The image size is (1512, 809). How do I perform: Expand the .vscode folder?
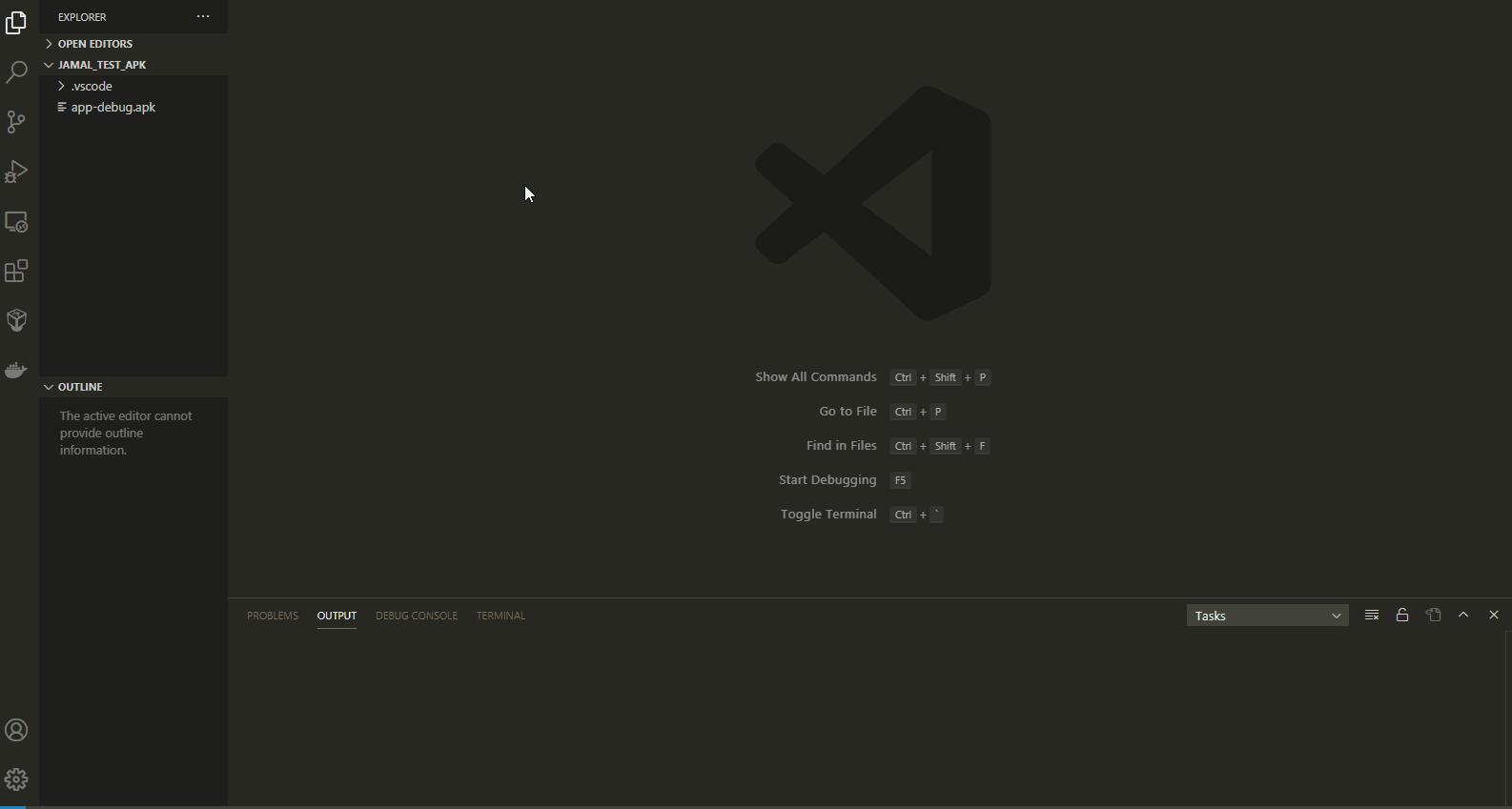133,86
